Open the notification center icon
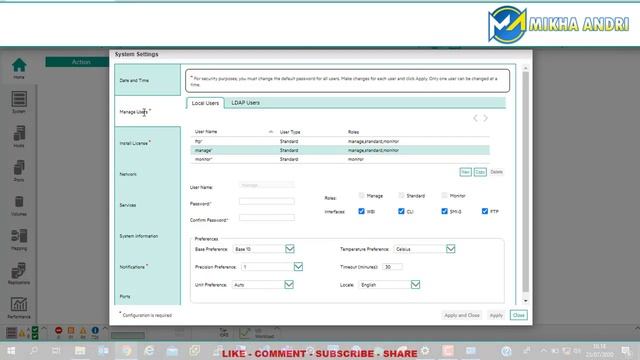Image resolution: width=640 pixels, height=360 pixels. click(626, 351)
